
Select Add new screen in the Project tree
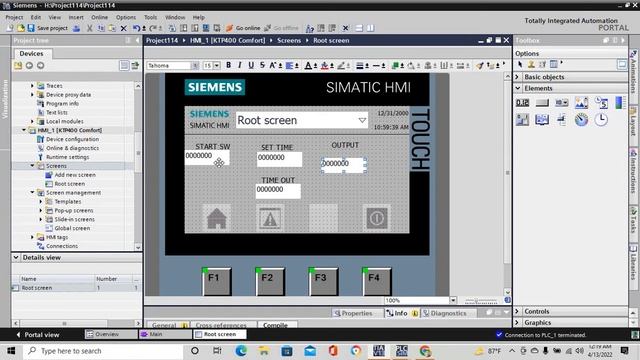click(x=75, y=175)
